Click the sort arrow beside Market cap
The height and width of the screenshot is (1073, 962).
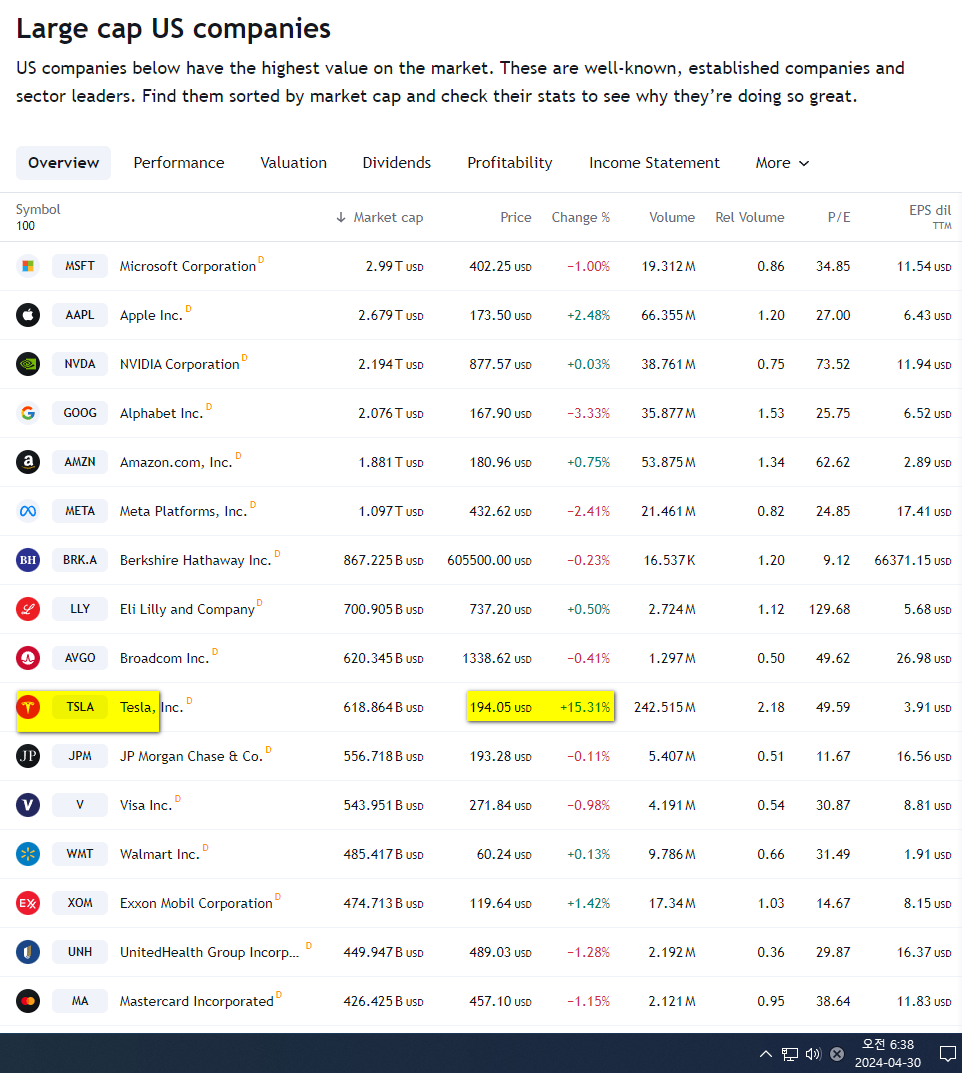[x=341, y=218]
